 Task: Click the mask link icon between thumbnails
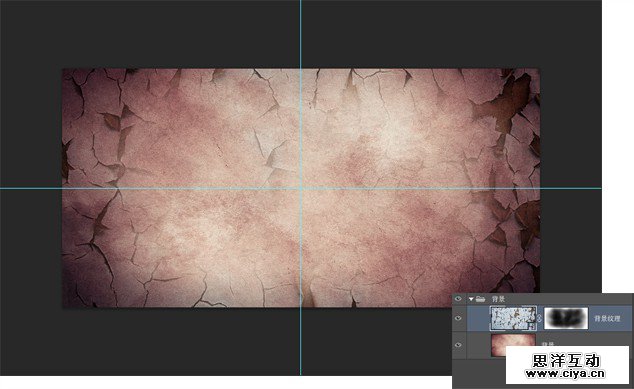540,318
